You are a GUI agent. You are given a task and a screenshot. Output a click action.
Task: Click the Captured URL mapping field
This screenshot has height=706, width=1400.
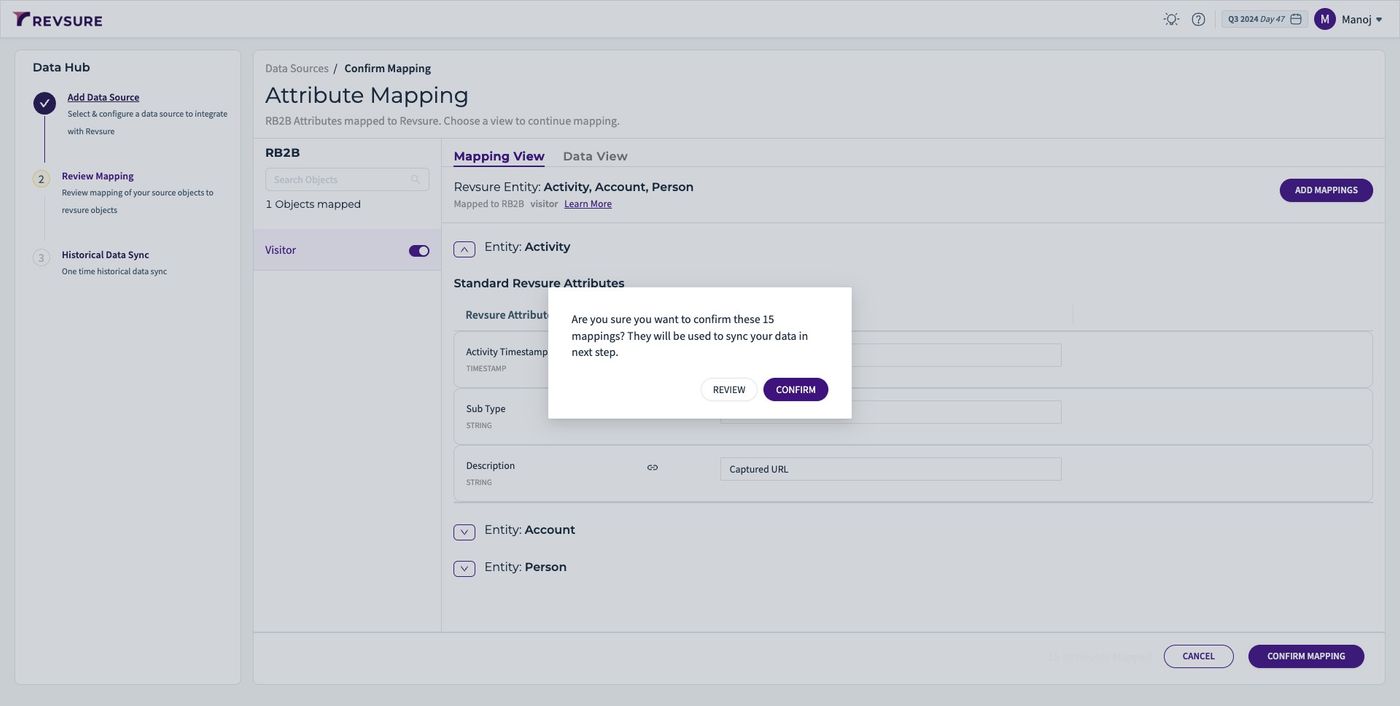[x=891, y=469]
